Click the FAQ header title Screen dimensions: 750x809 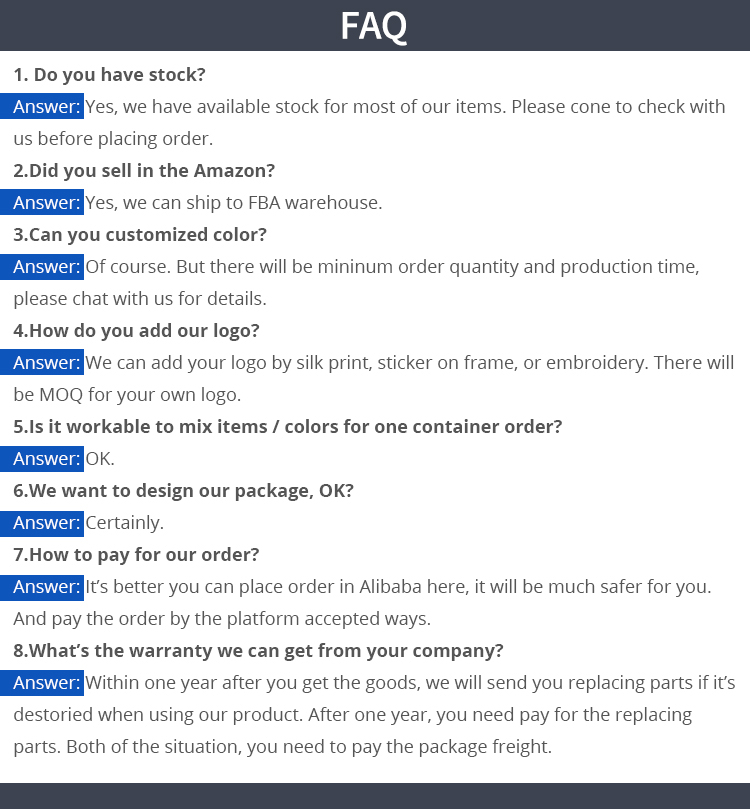(374, 26)
